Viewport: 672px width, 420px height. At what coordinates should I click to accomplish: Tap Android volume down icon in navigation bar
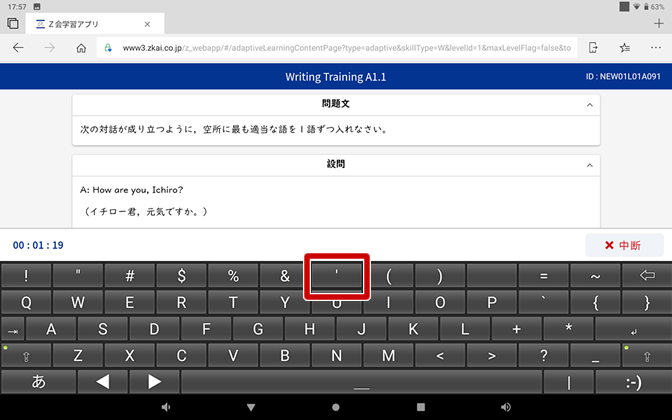(x=166, y=407)
